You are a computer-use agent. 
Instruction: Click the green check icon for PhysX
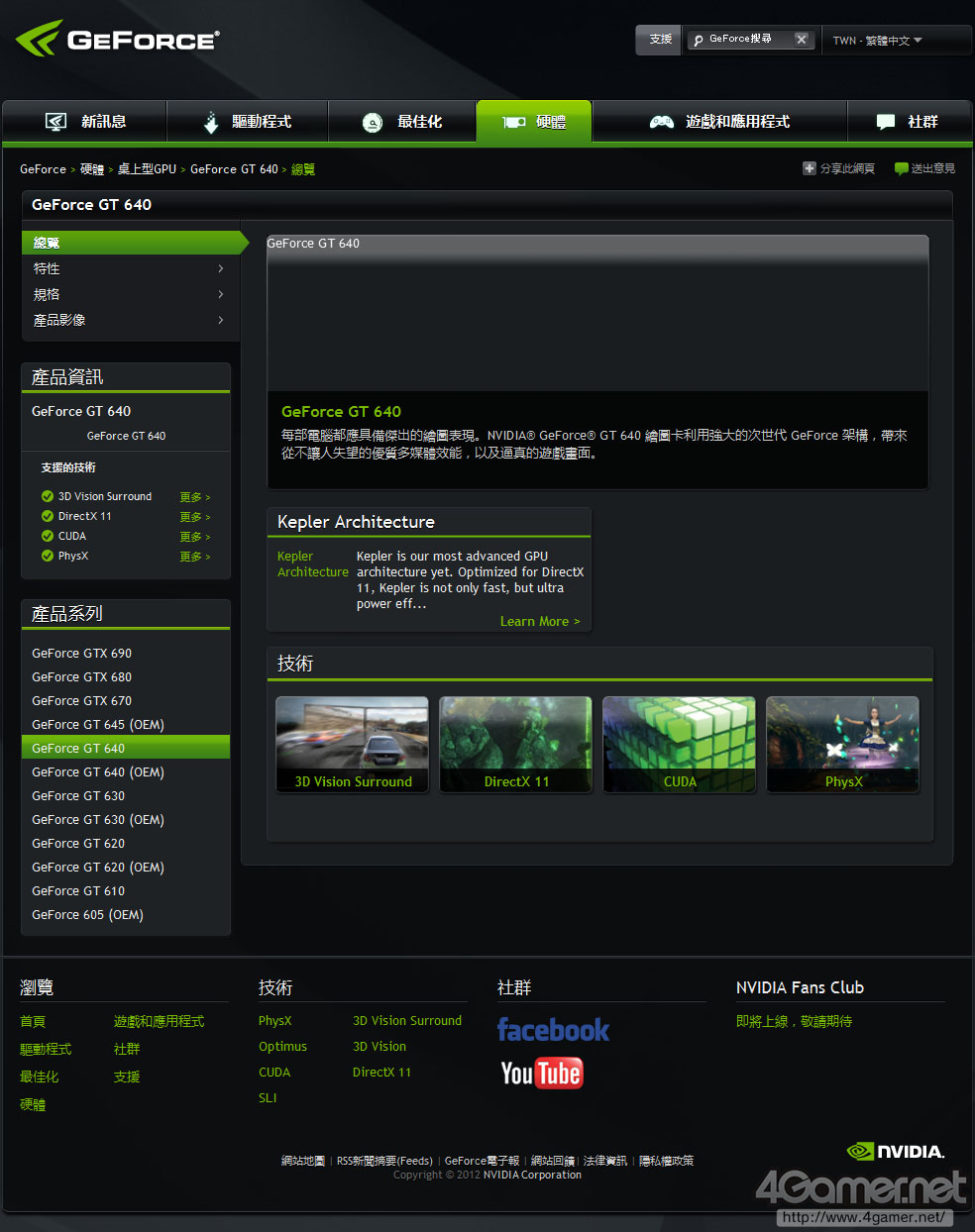tap(48, 556)
